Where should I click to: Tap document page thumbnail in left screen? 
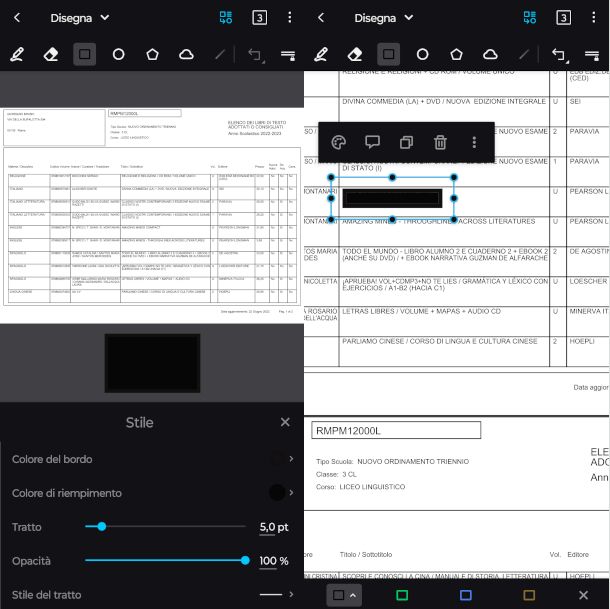[152, 215]
